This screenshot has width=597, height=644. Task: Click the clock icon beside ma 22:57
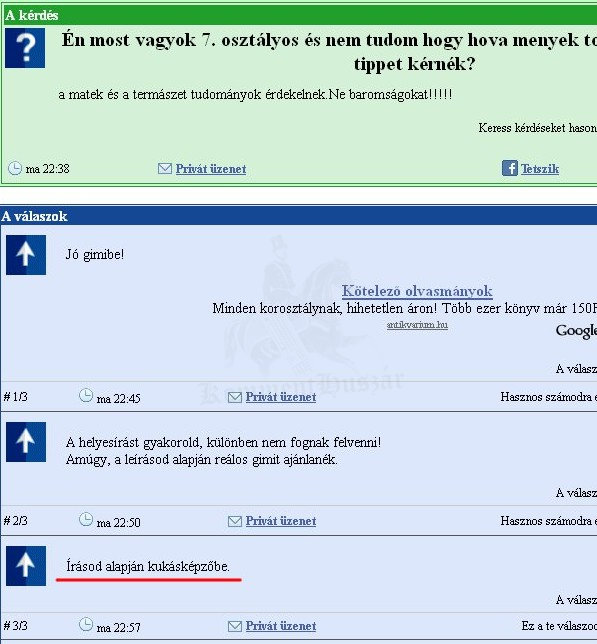(86, 625)
